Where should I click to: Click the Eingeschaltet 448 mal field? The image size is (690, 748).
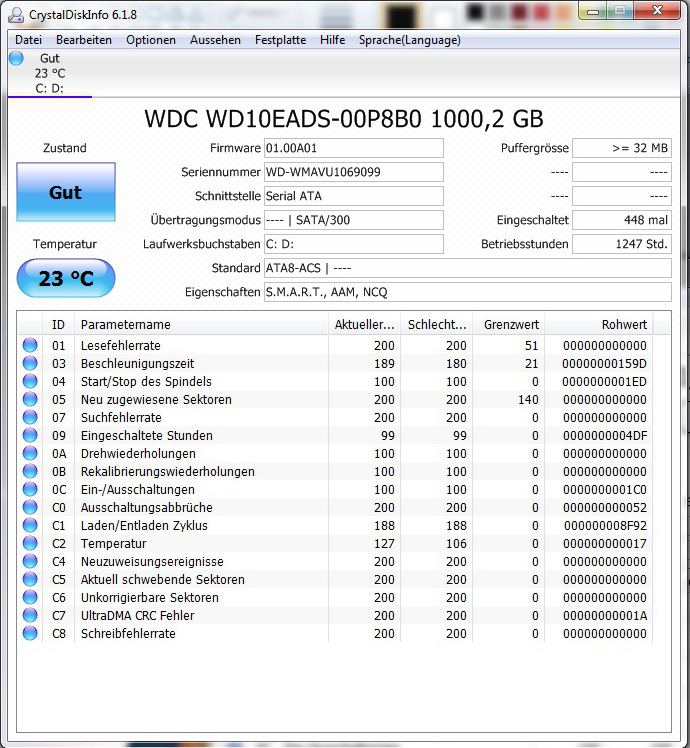pos(622,220)
